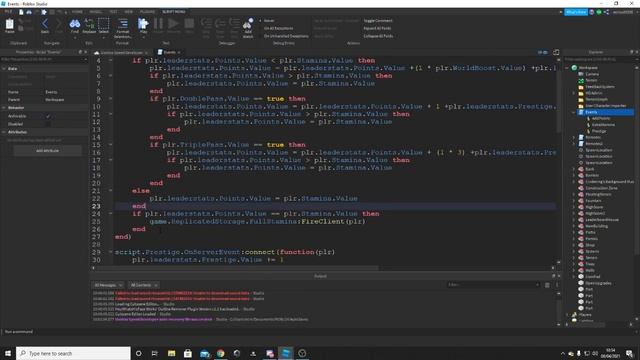Select the Workspace globe icon
Image resolution: width=640 pixels, height=360 pixels.
574,68
